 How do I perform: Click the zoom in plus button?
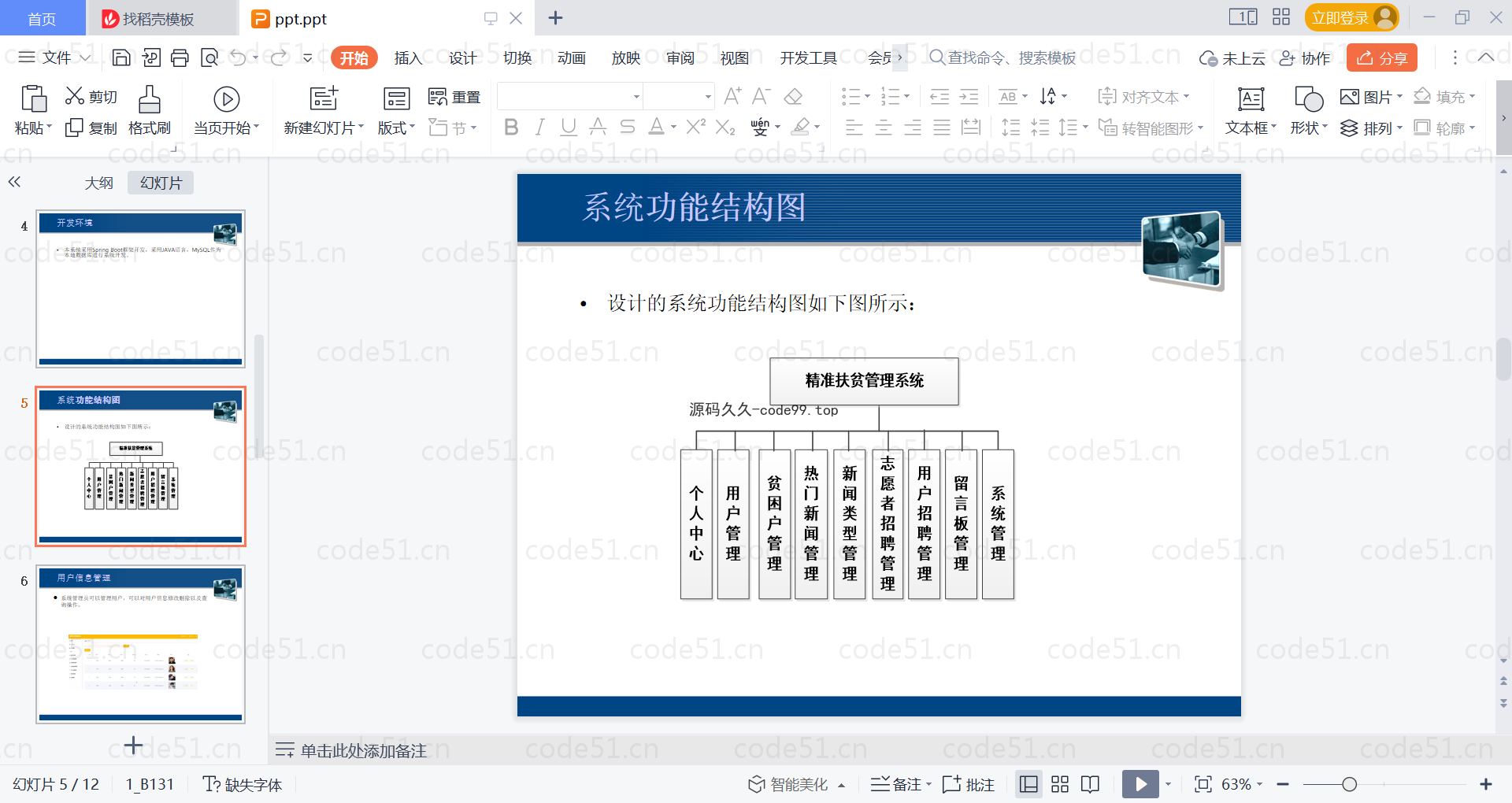(x=1486, y=784)
